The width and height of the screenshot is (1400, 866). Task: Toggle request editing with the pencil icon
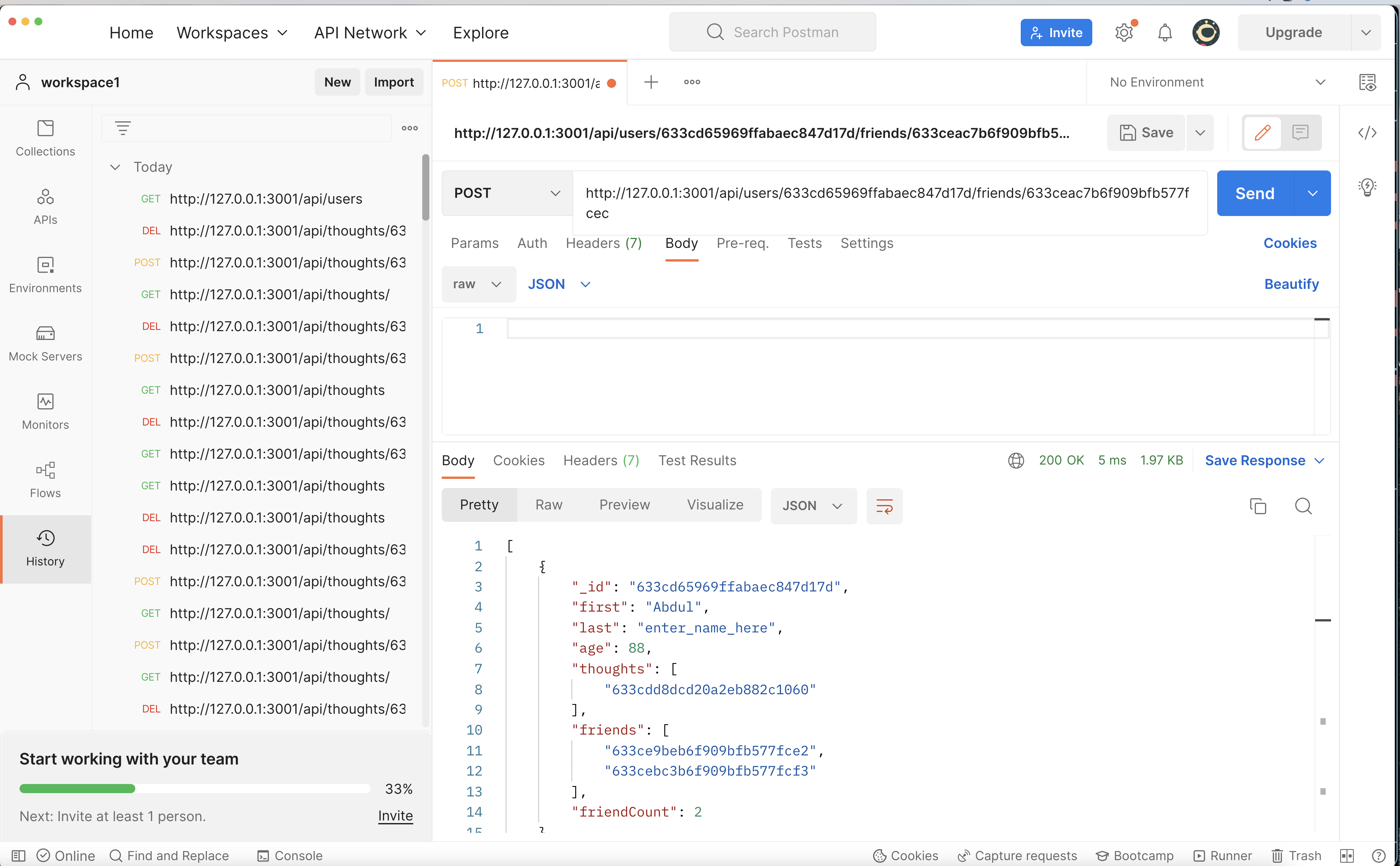pos(1262,132)
